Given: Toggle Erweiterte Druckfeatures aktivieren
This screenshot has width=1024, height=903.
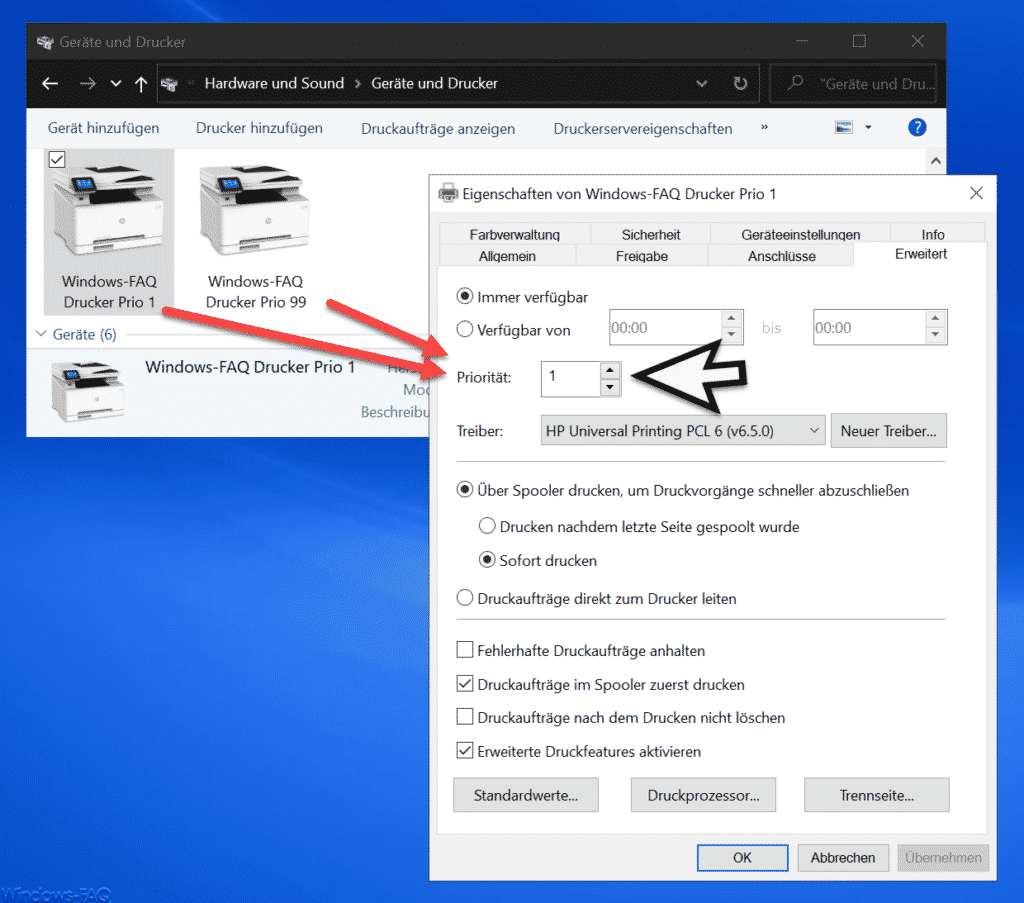Looking at the screenshot, I should coord(464,751).
